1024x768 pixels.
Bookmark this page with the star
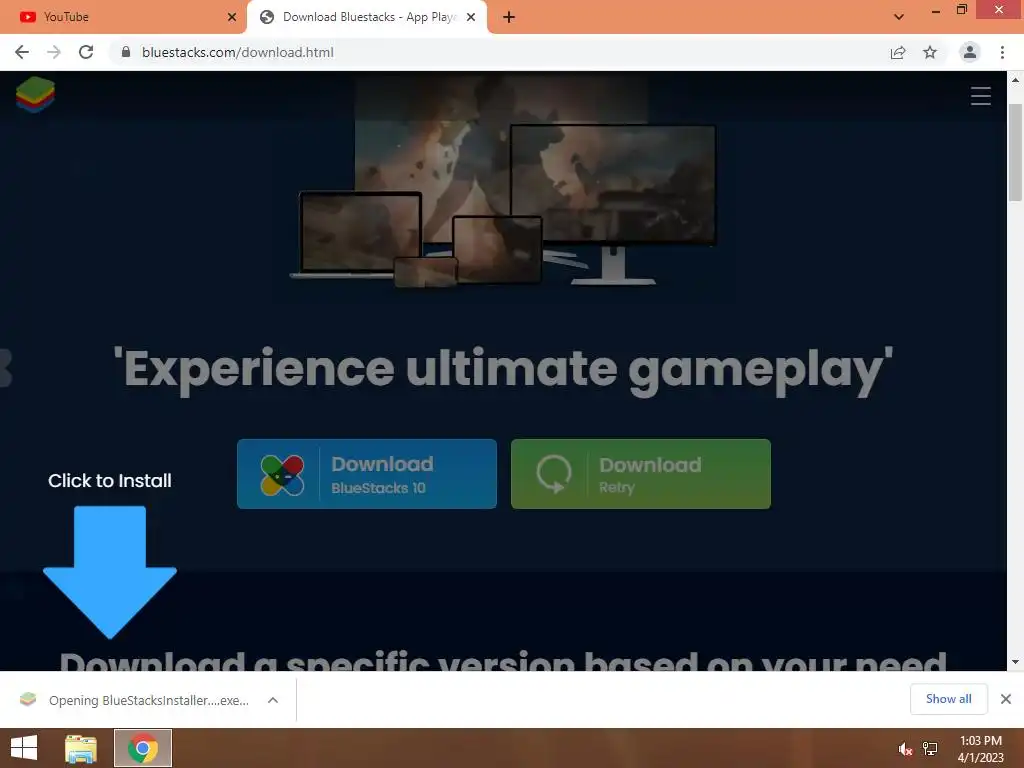[930, 52]
